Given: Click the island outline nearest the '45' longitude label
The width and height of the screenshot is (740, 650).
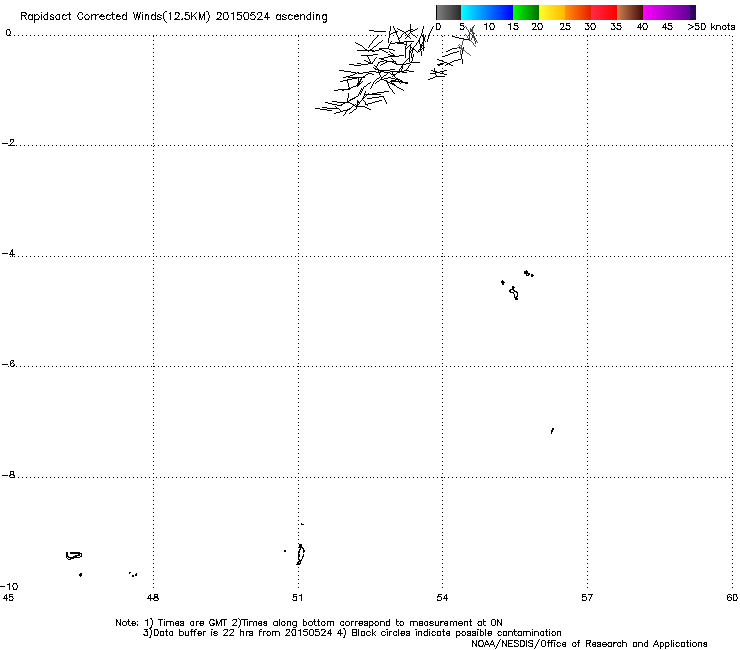Looking at the screenshot, I should point(74,556).
